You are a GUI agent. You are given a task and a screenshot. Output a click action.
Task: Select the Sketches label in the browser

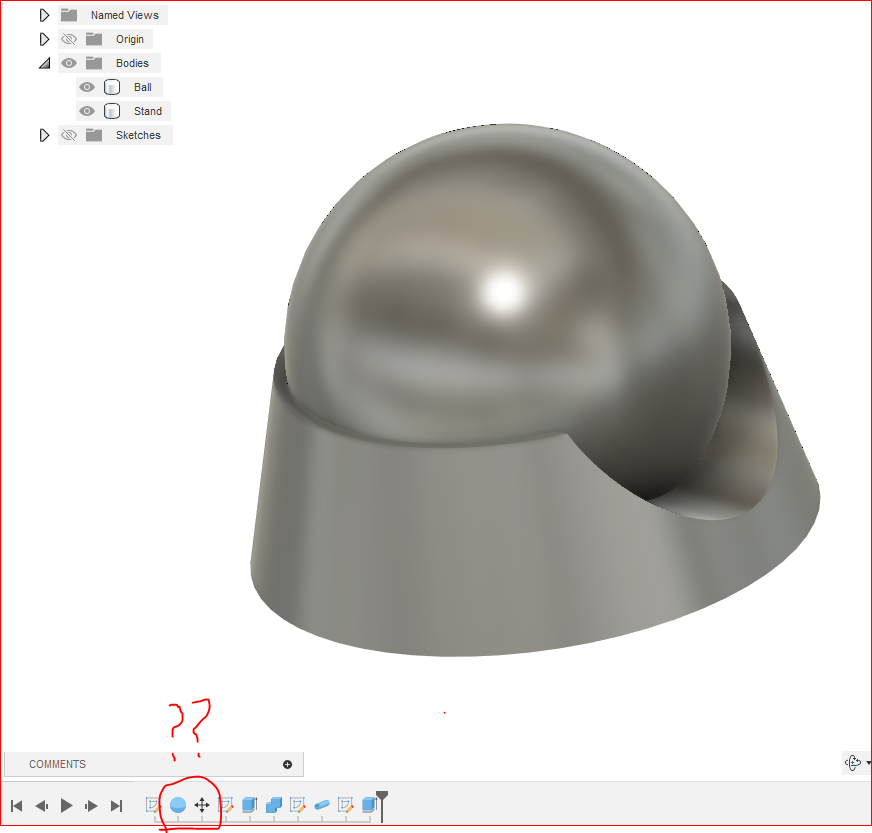click(138, 135)
